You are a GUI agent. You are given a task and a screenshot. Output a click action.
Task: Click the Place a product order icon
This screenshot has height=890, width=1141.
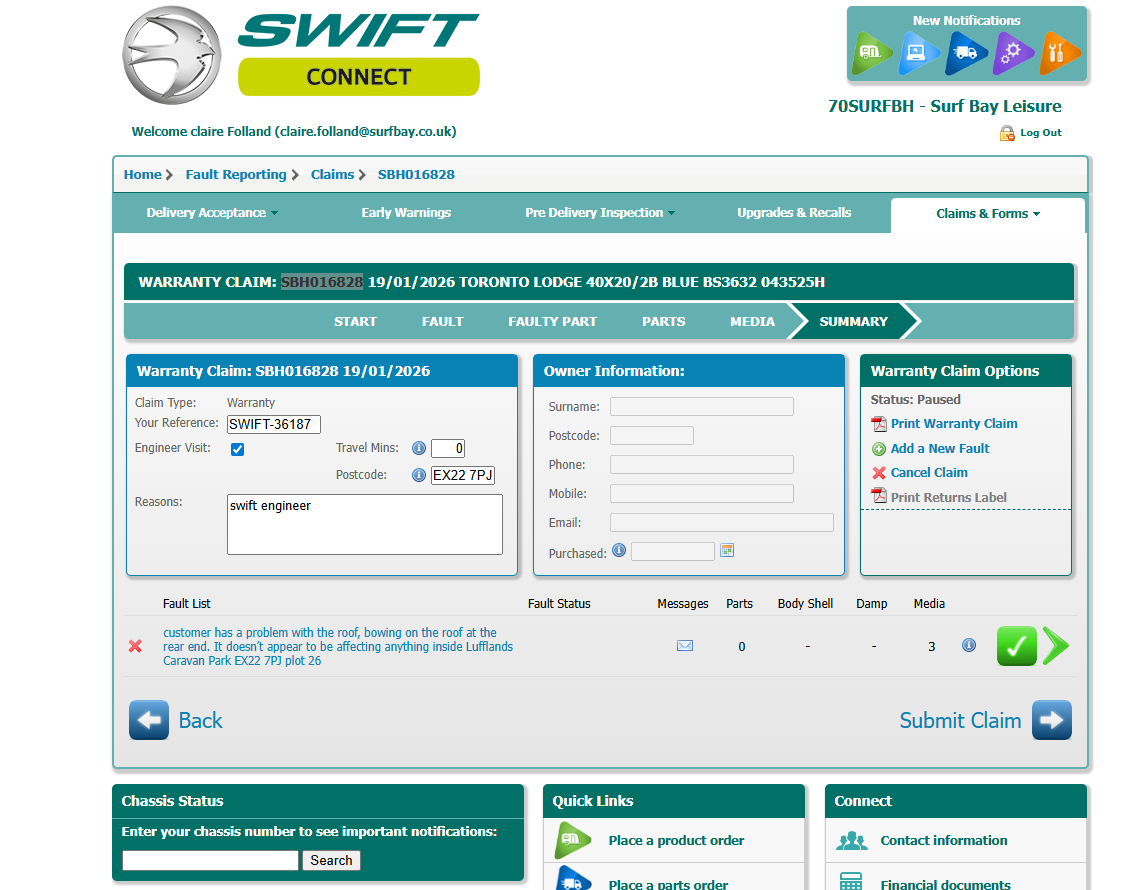[573, 841]
